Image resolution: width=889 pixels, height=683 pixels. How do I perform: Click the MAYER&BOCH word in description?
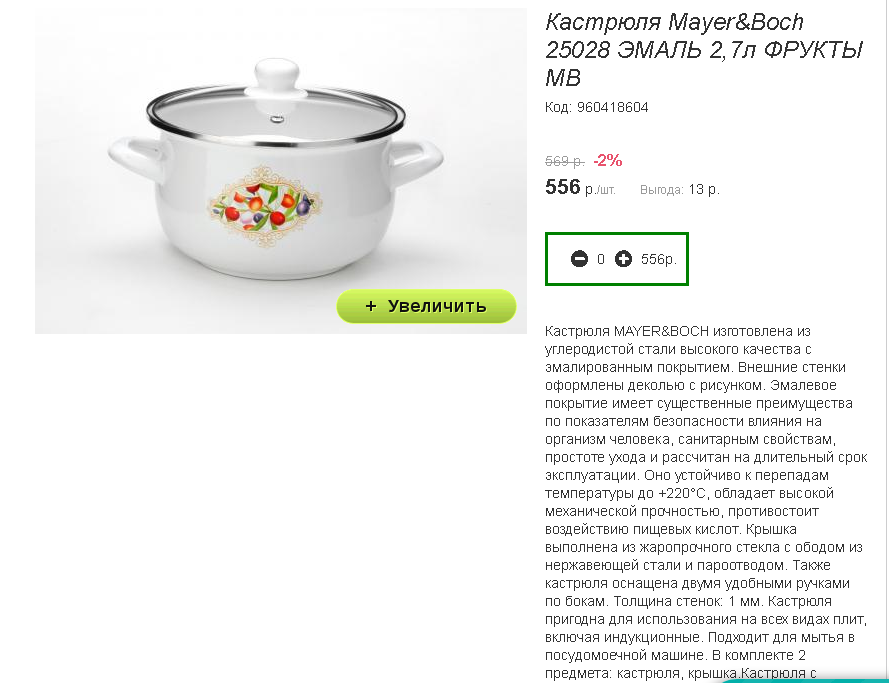661,331
